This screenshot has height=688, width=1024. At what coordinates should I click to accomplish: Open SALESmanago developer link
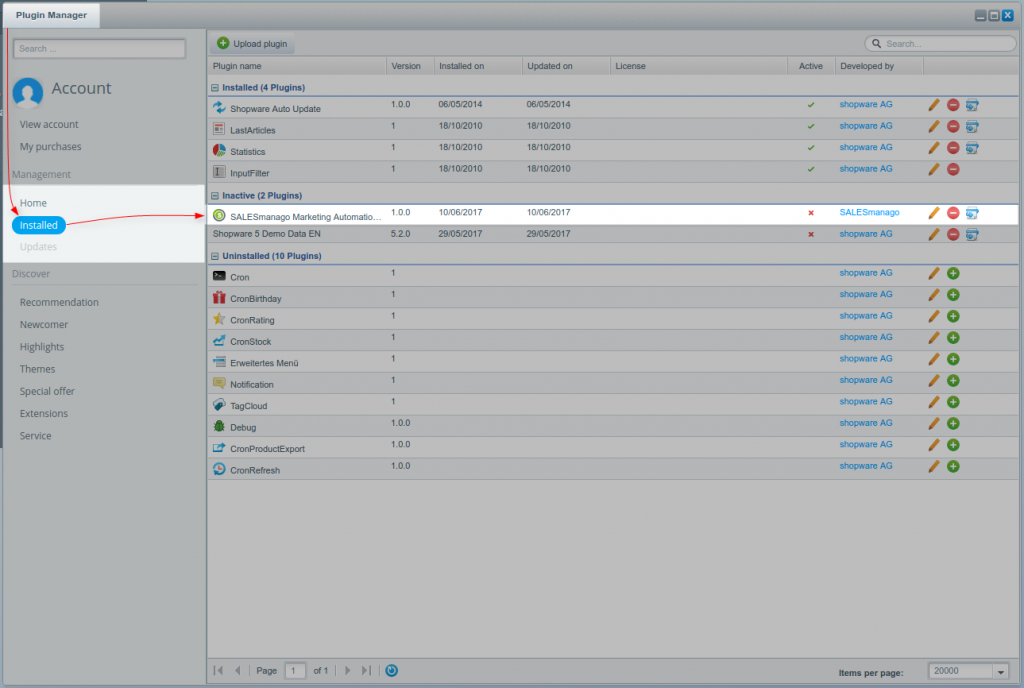(869, 212)
